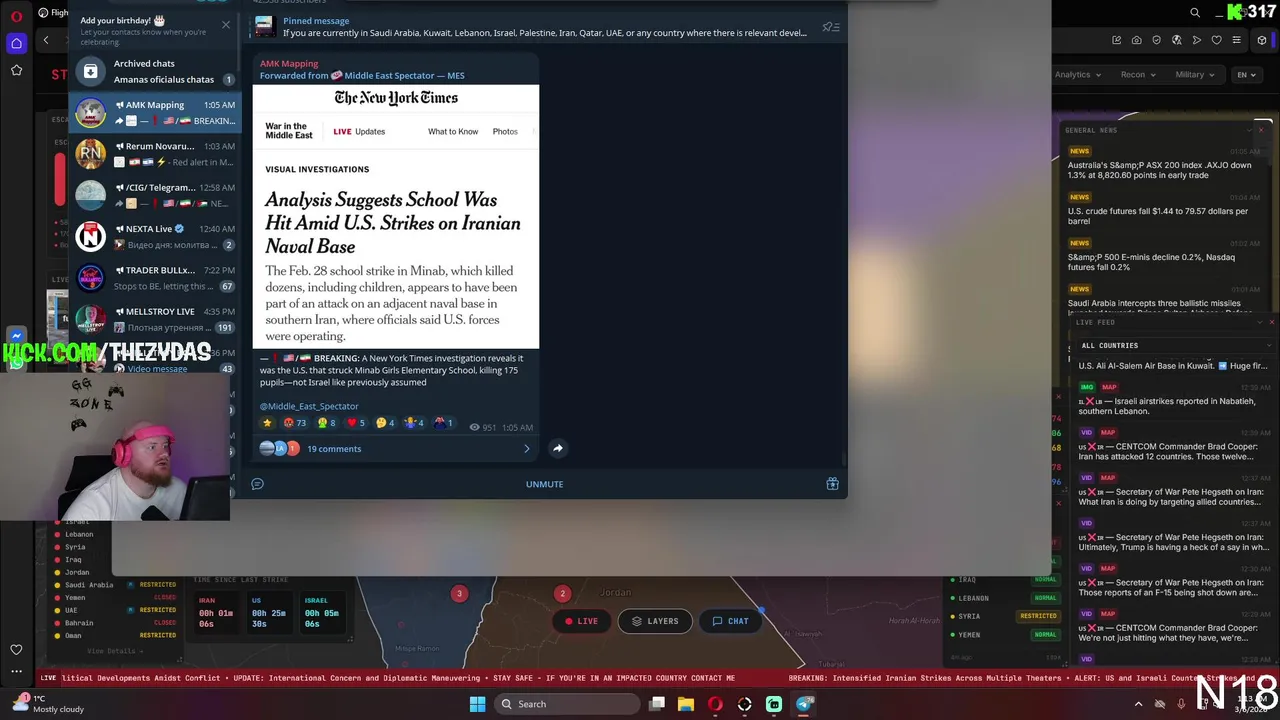Screen dimensions: 1280x720
Task: Open weather widget Mostly cloudy
Action: coord(46,704)
